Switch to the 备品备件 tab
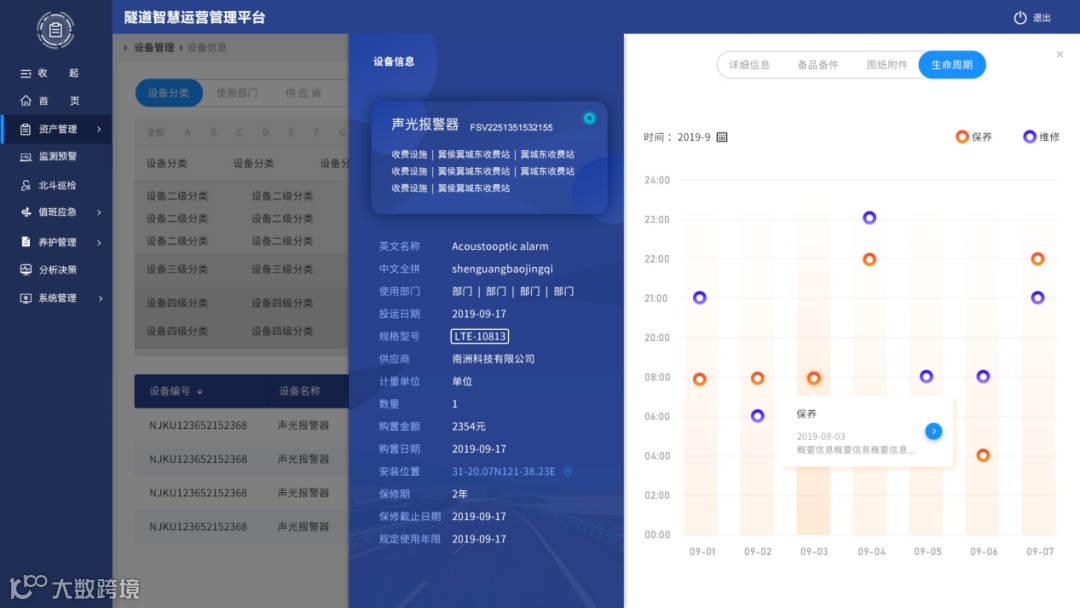 click(818, 65)
